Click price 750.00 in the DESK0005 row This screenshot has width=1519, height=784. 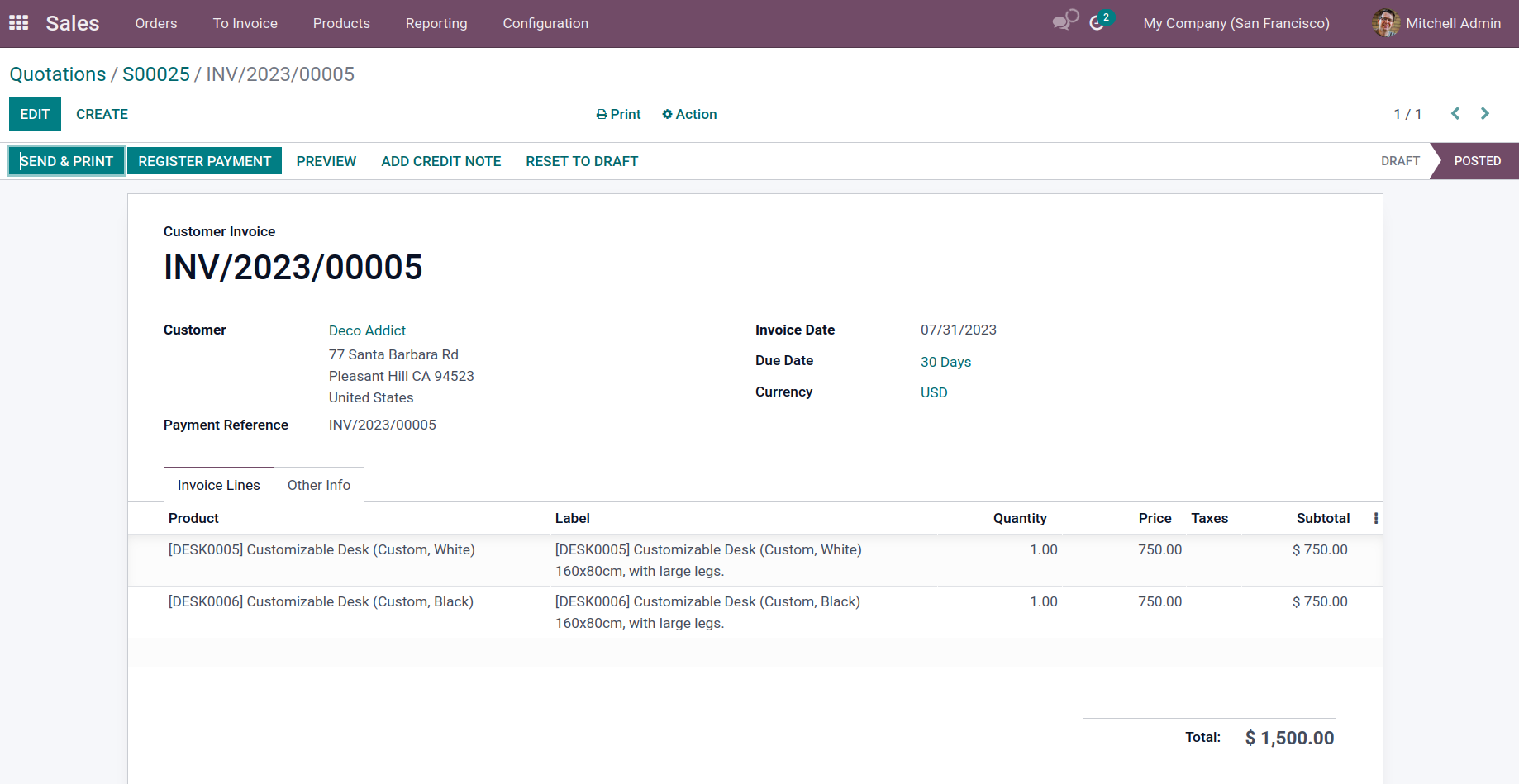(x=1159, y=549)
